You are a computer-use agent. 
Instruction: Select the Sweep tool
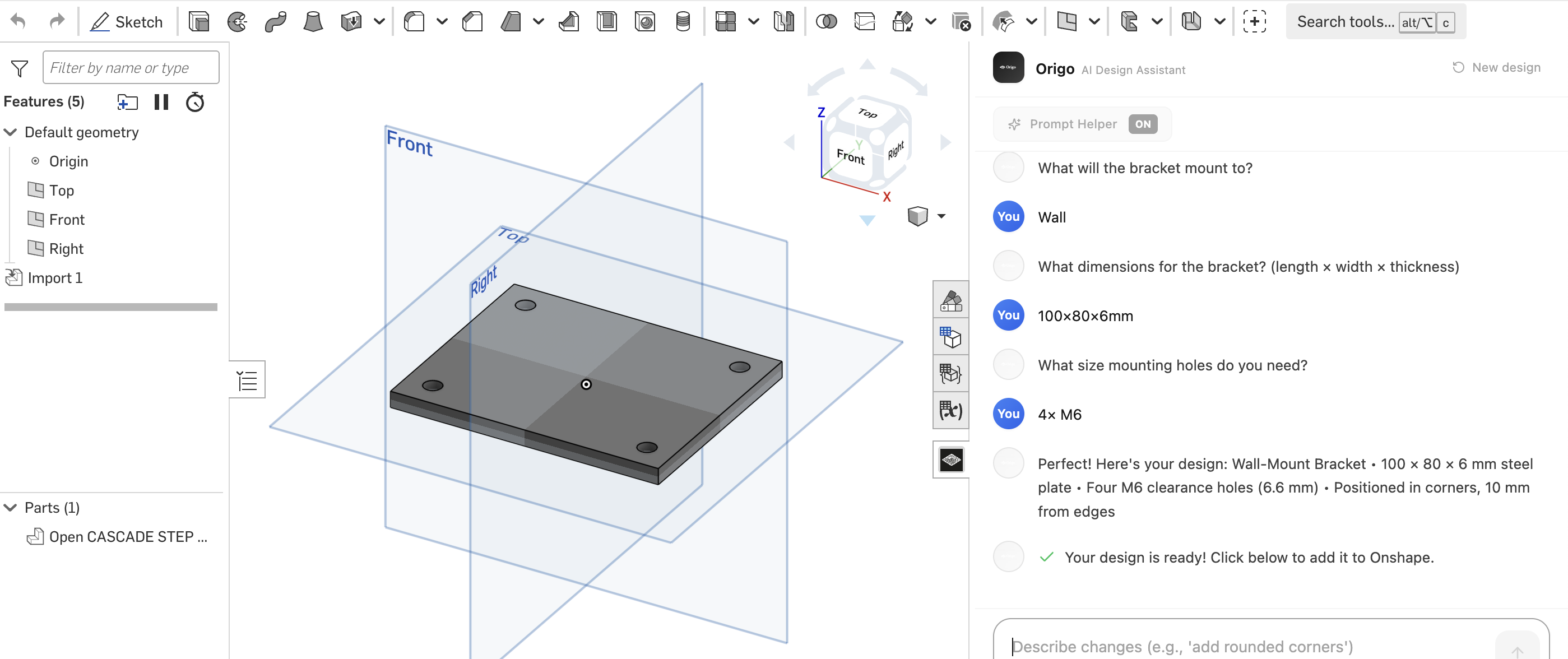(276, 21)
